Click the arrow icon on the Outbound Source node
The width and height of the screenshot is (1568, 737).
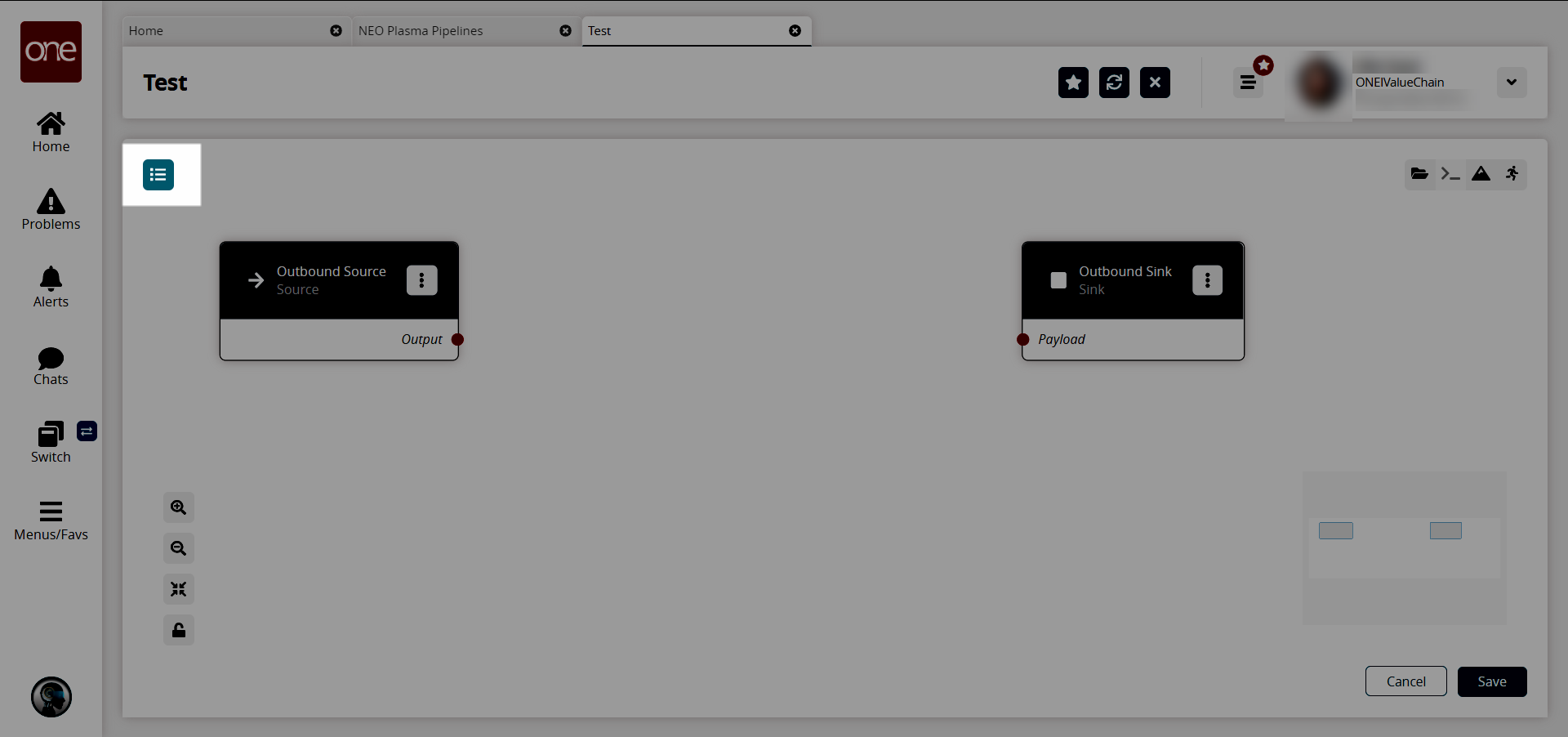pos(256,280)
